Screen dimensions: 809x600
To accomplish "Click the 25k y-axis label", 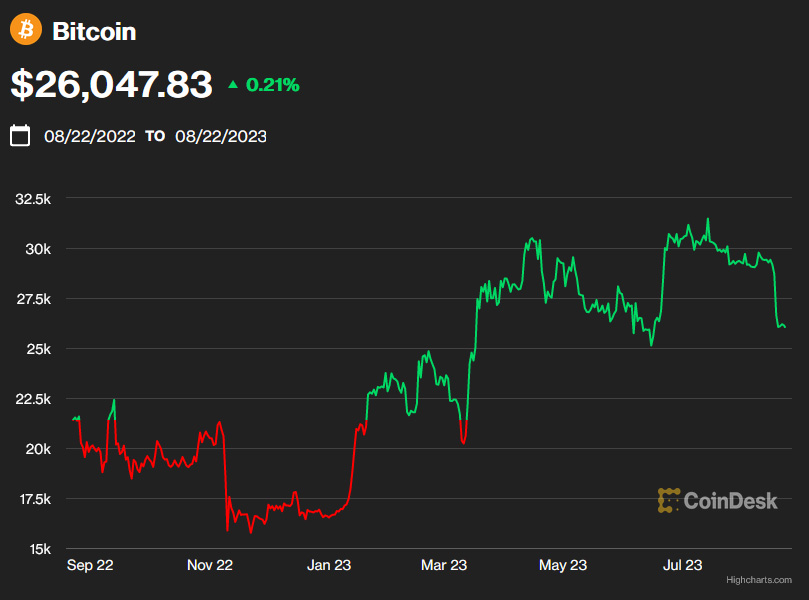I will click(38, 349).
